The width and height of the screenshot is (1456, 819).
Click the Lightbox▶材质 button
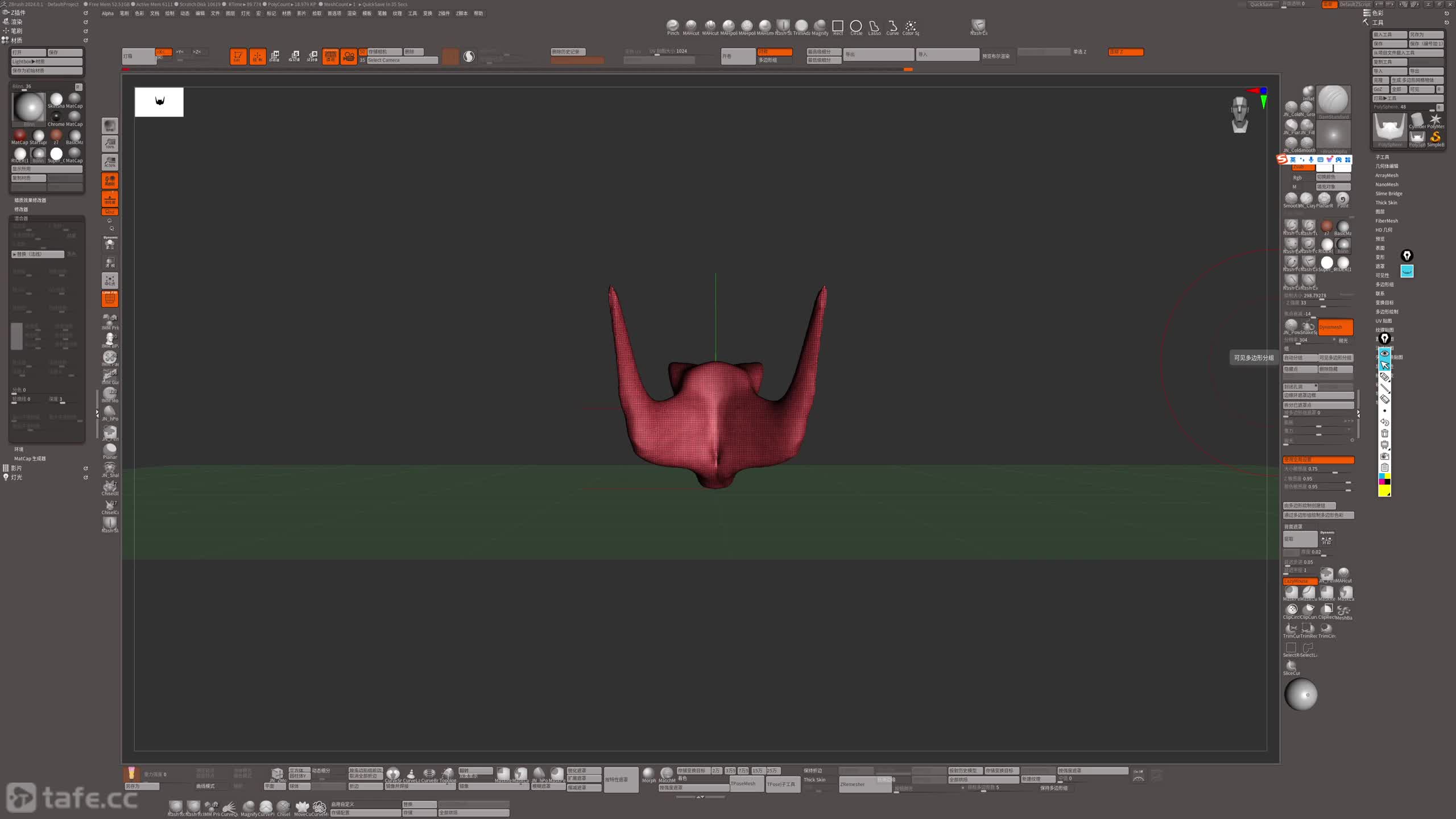tap(47, 61)
